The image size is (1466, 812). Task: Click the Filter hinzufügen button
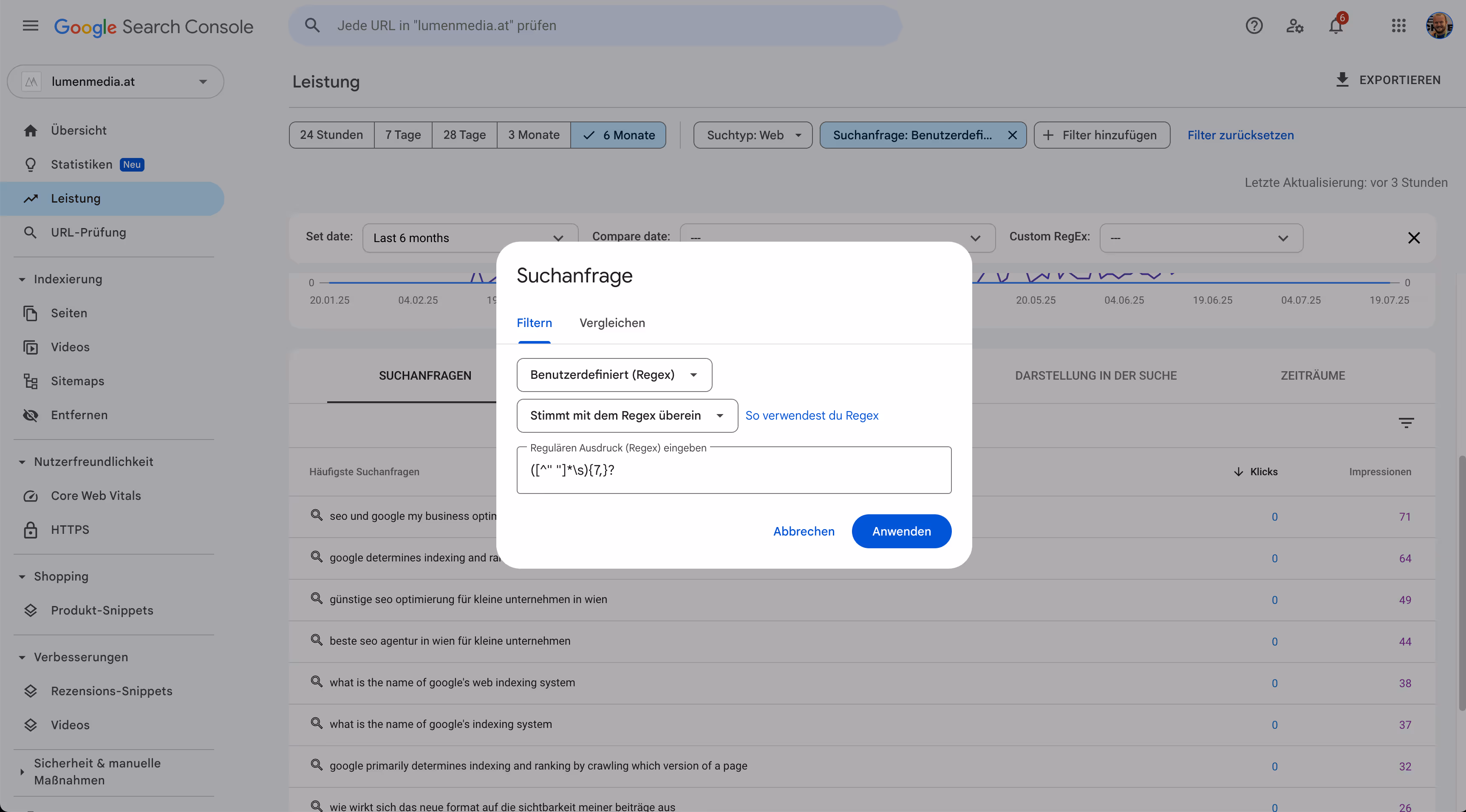tap(1102, 135)
